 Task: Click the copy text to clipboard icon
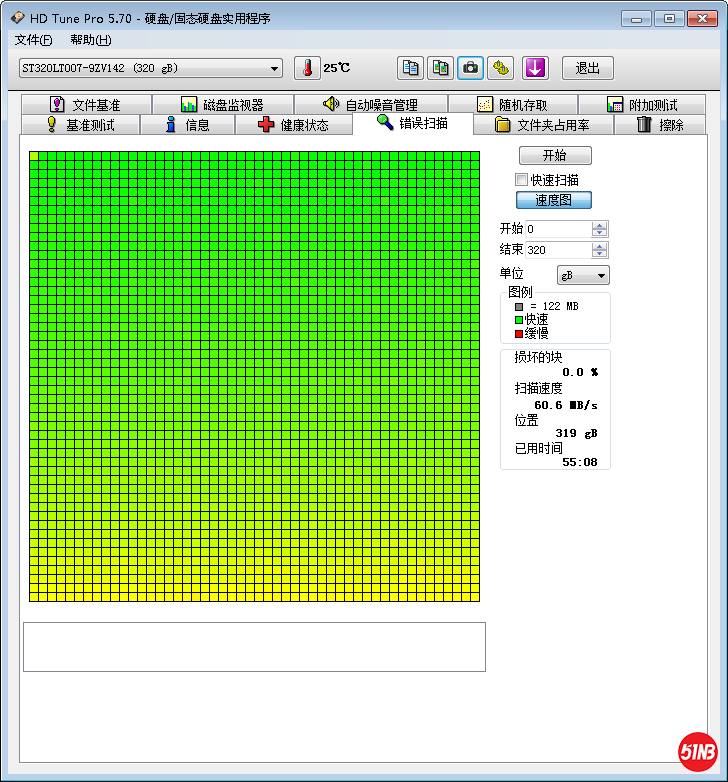pyautogui.click(x=410, y=68)
